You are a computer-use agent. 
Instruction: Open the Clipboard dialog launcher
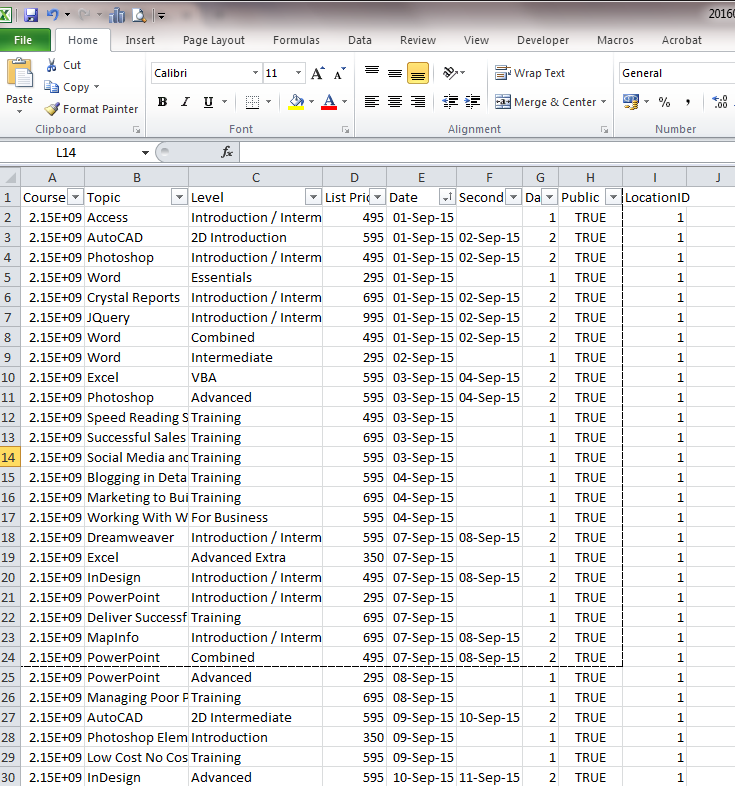[x=136, y=130]
